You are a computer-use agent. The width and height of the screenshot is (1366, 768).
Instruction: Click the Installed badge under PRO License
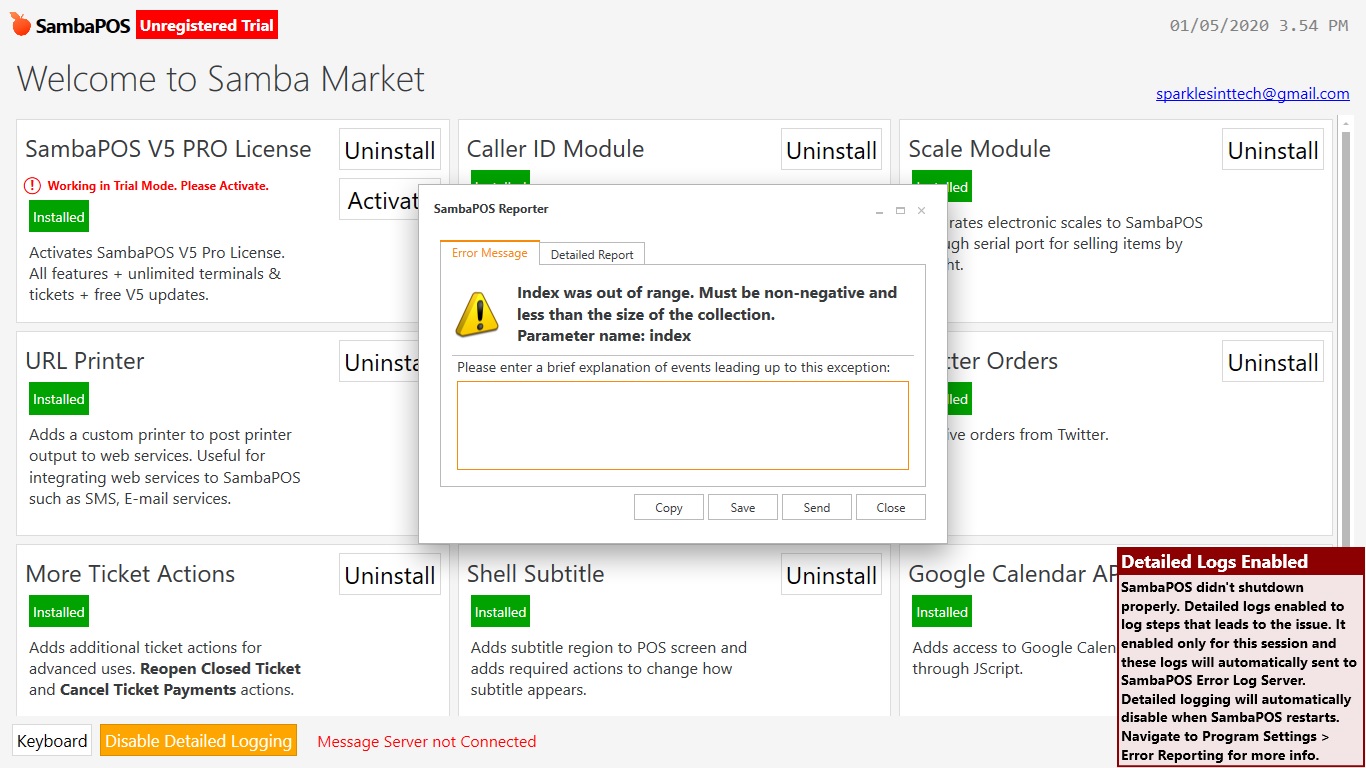[59, 217]
